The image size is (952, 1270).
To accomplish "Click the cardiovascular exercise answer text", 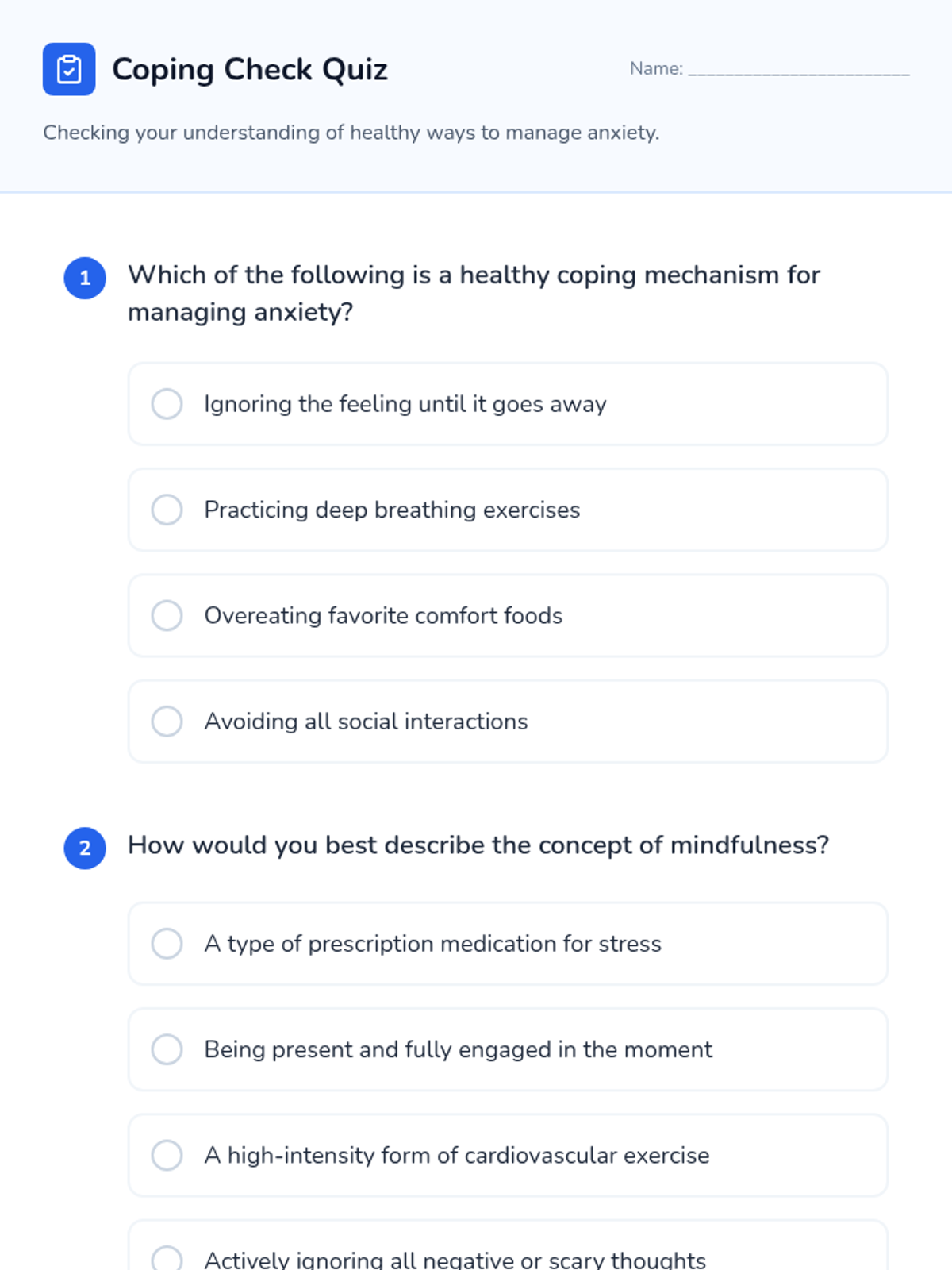I will tap(456, 1156).
